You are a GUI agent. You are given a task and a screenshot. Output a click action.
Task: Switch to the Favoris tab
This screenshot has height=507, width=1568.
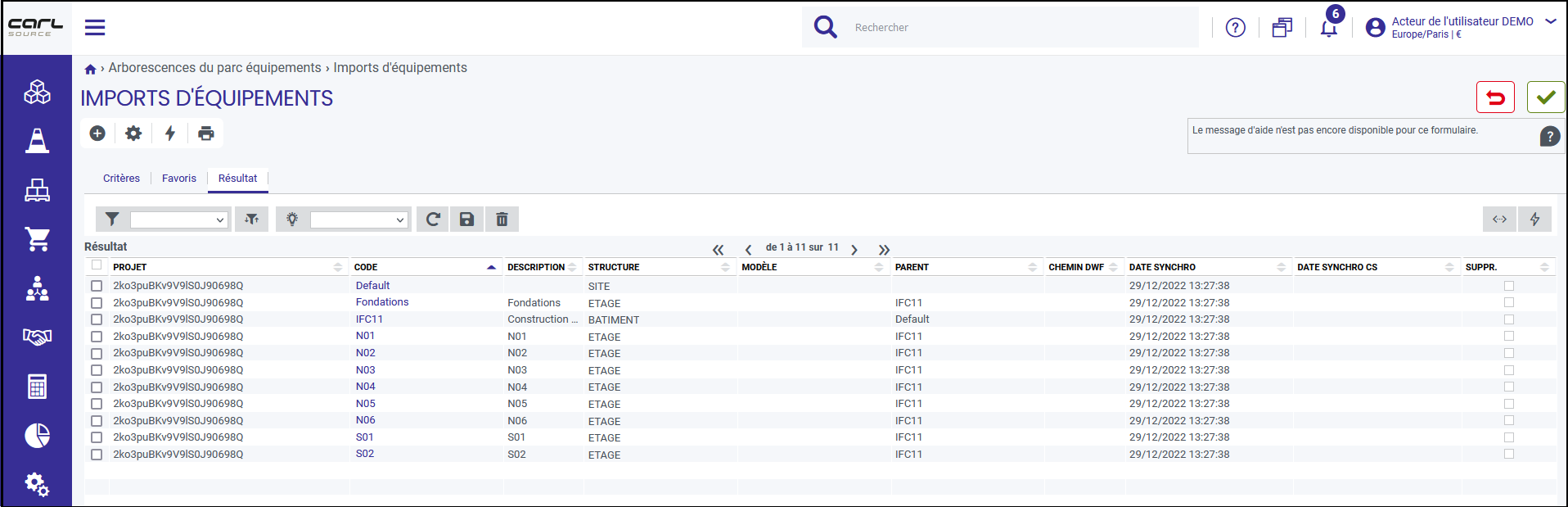click(179, 179)
